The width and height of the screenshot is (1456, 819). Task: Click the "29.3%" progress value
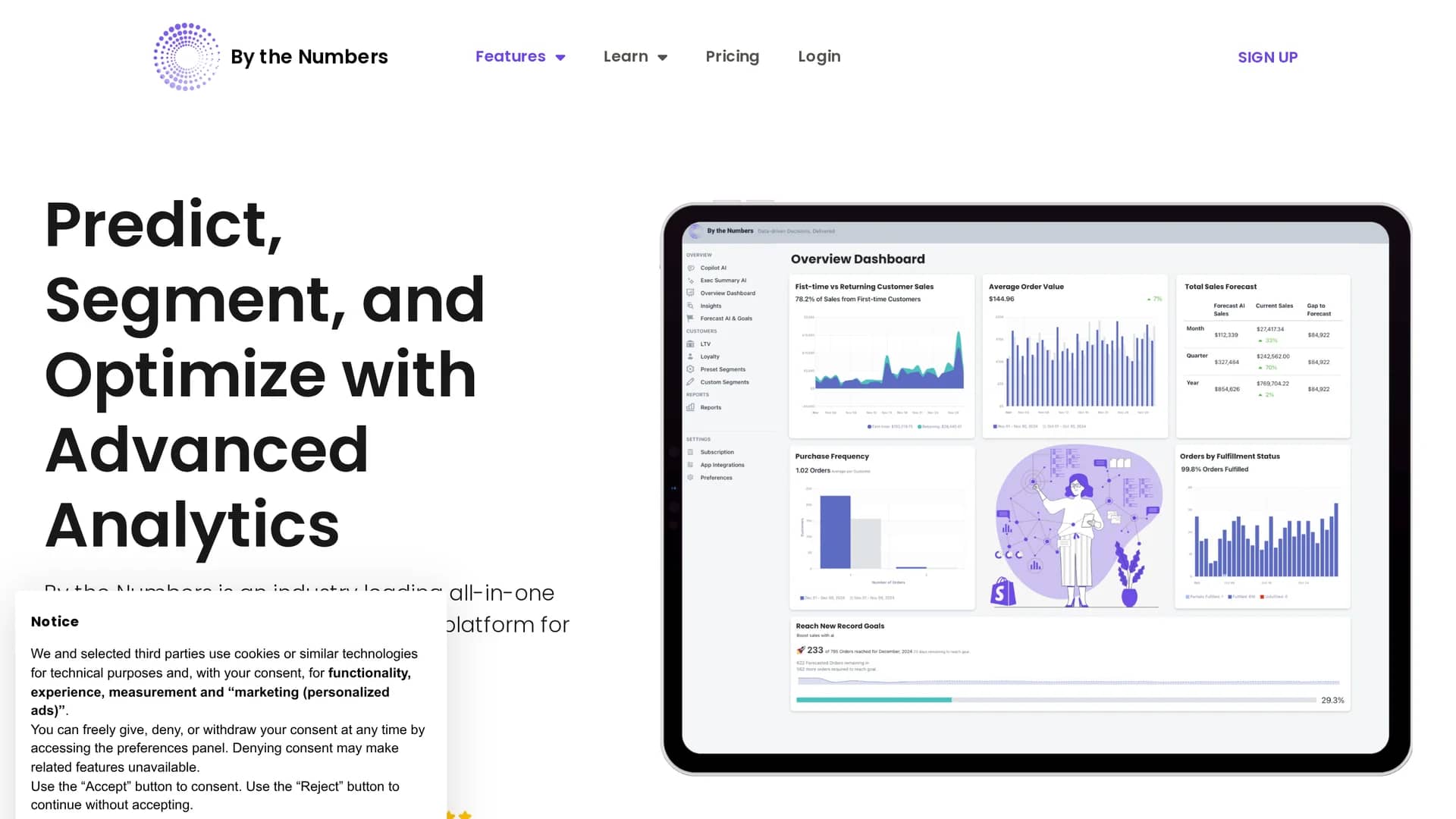coord(1332,701)
